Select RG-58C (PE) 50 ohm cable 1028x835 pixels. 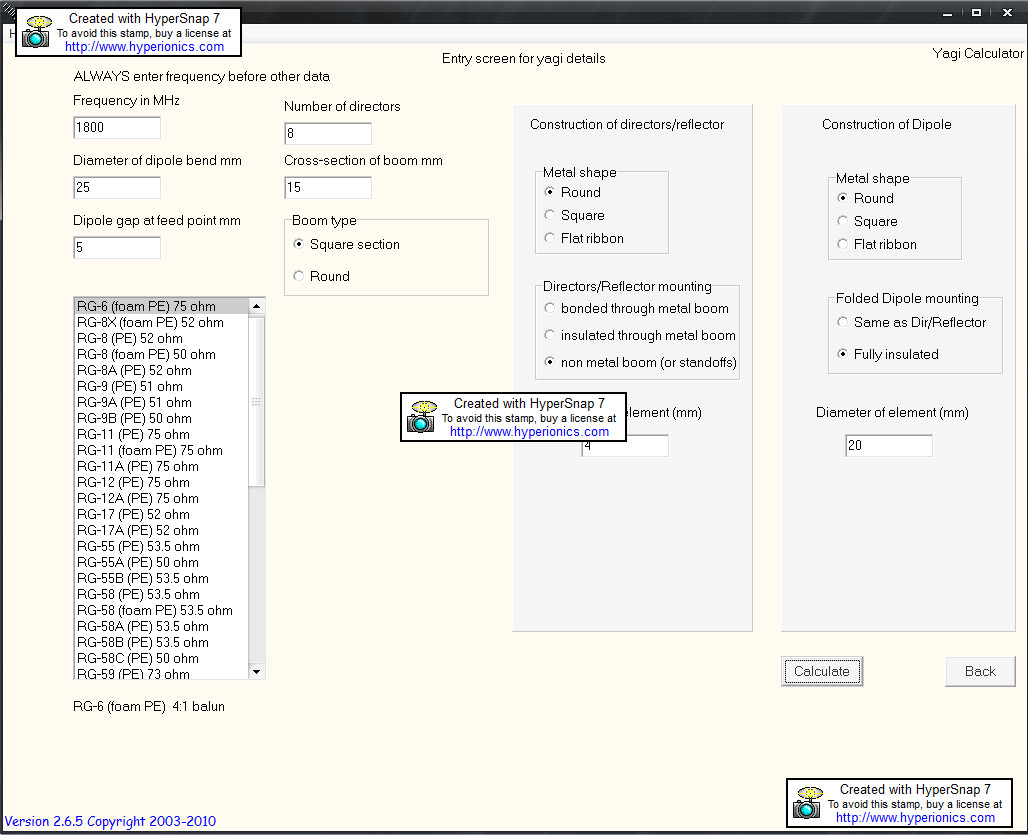click(x=161, y=658)
